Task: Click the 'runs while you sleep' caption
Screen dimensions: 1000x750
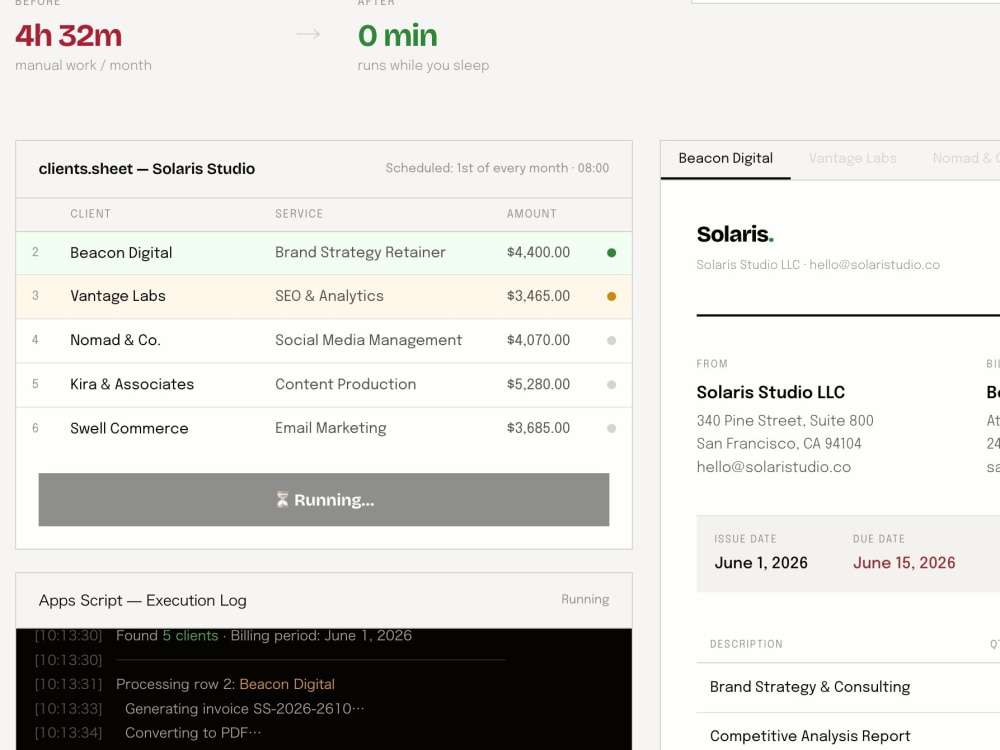Action: point(423,65)
